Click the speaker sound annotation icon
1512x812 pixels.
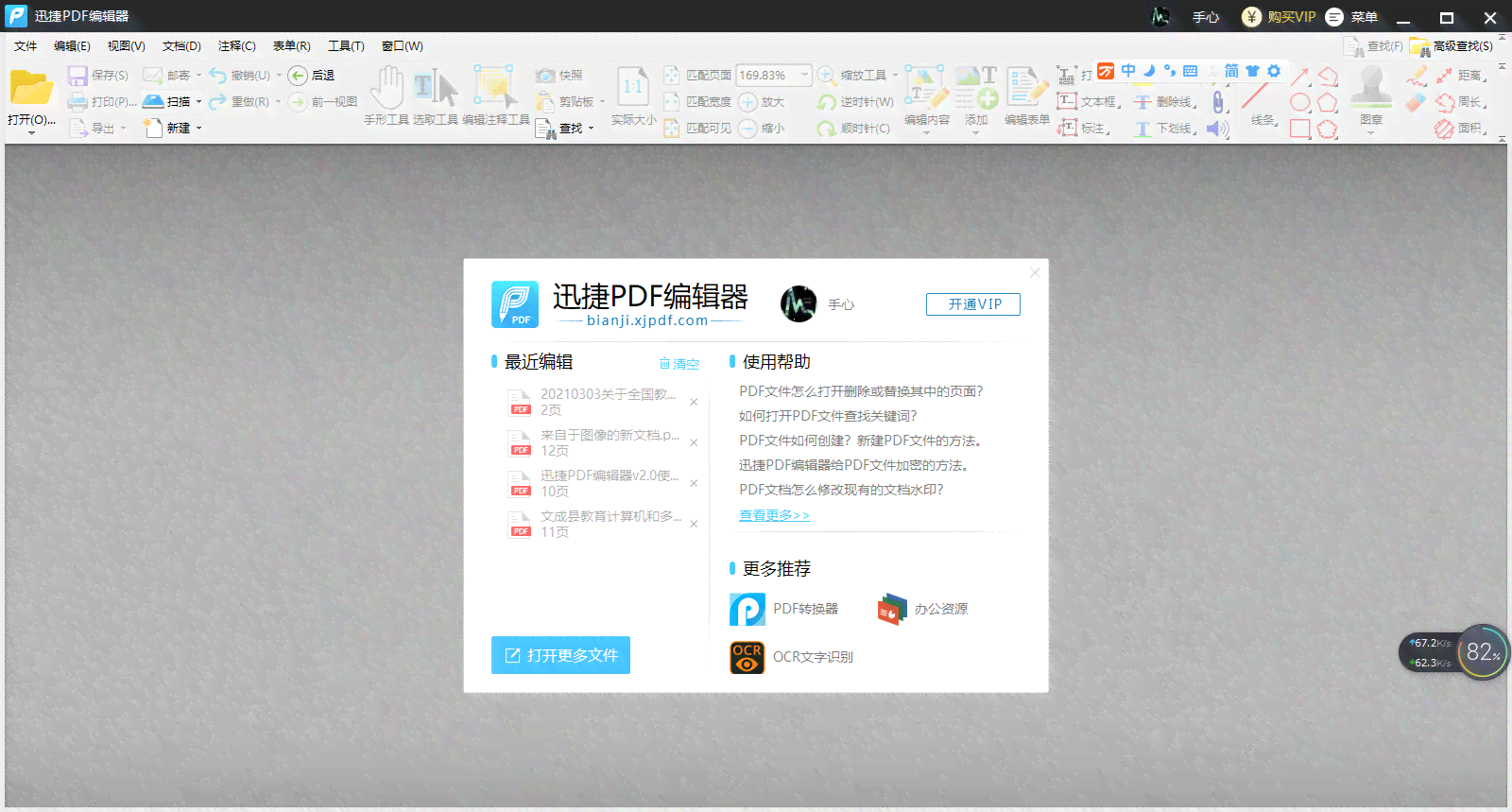click(1218, 128)
